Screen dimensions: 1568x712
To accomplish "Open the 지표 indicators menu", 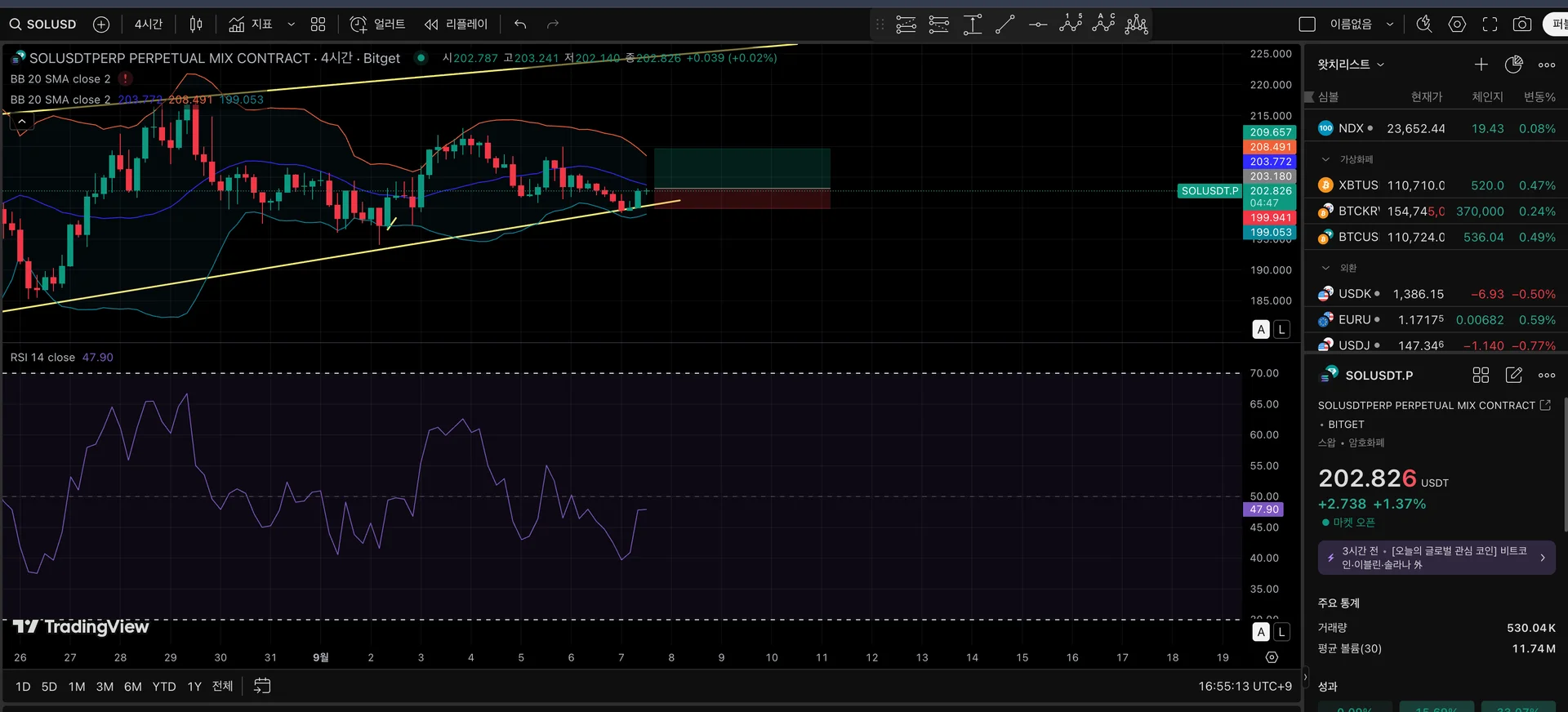I will (251, 24).
